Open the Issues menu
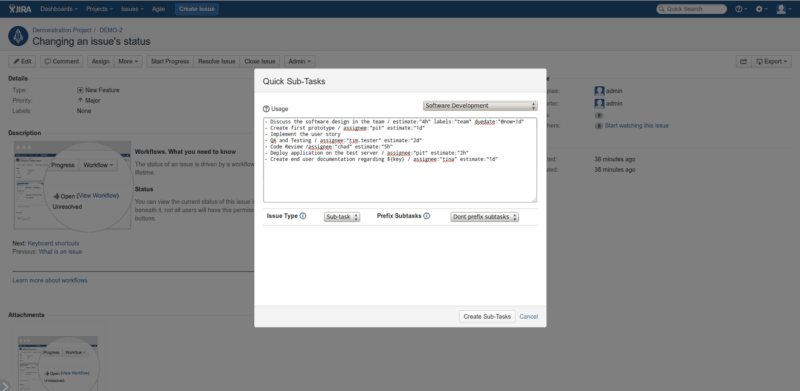800x391 pixels. point(132,9)
